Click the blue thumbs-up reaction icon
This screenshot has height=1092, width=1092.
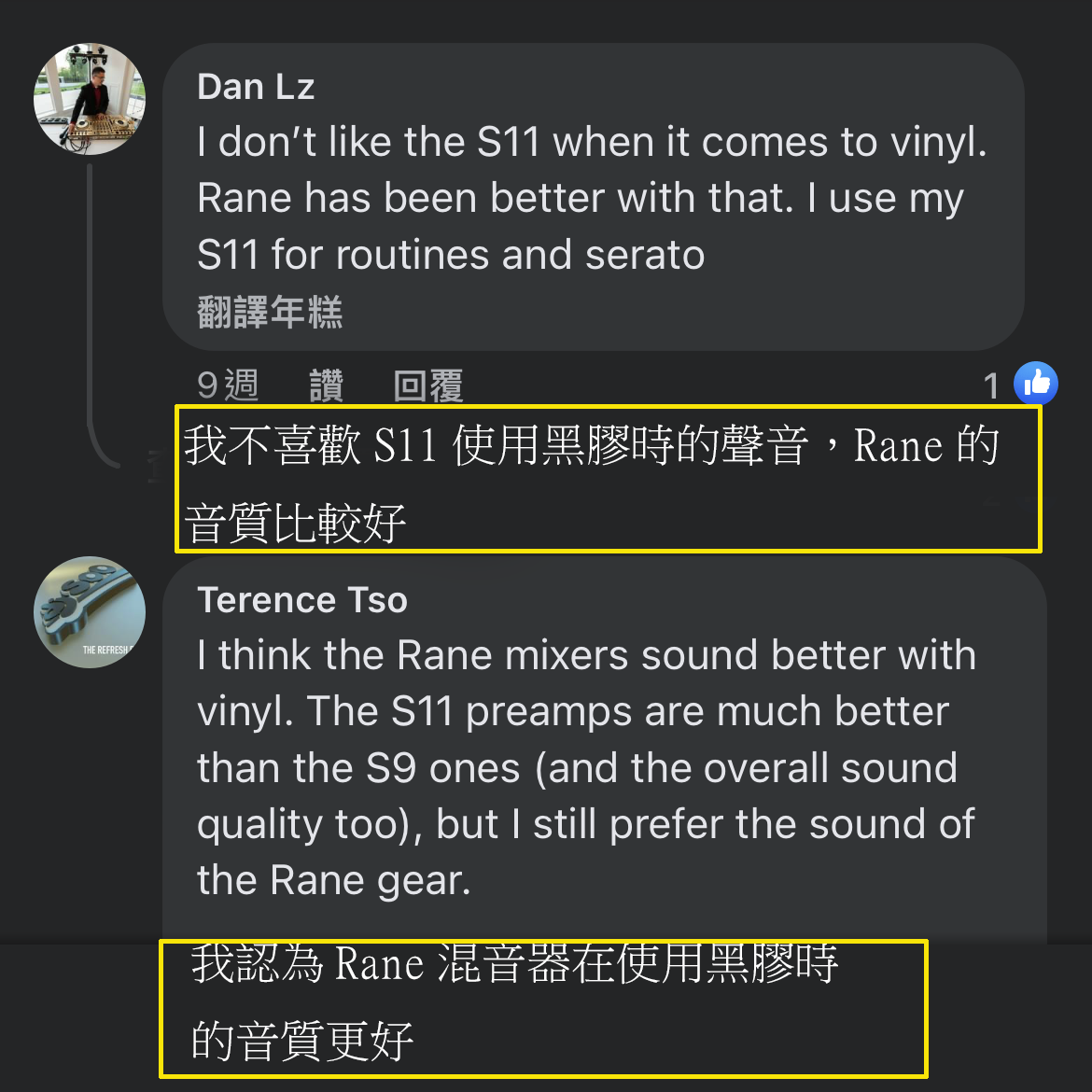coord(1036,383)
